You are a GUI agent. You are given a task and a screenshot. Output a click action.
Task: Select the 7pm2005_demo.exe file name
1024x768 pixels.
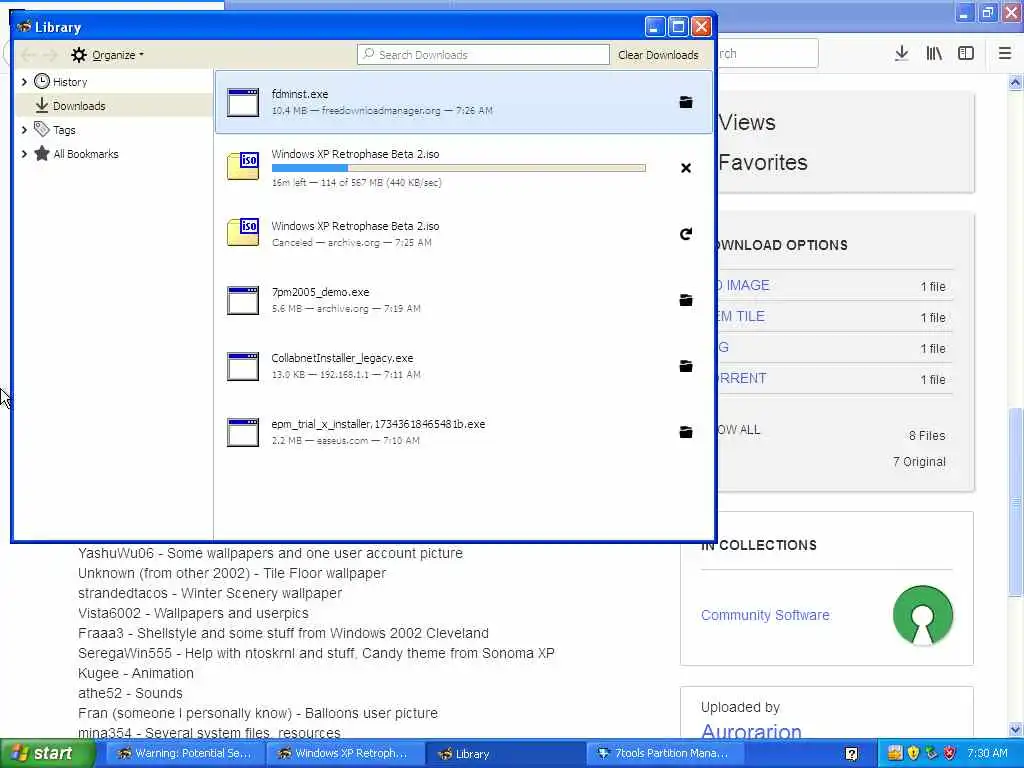click(x=320, y=292)
